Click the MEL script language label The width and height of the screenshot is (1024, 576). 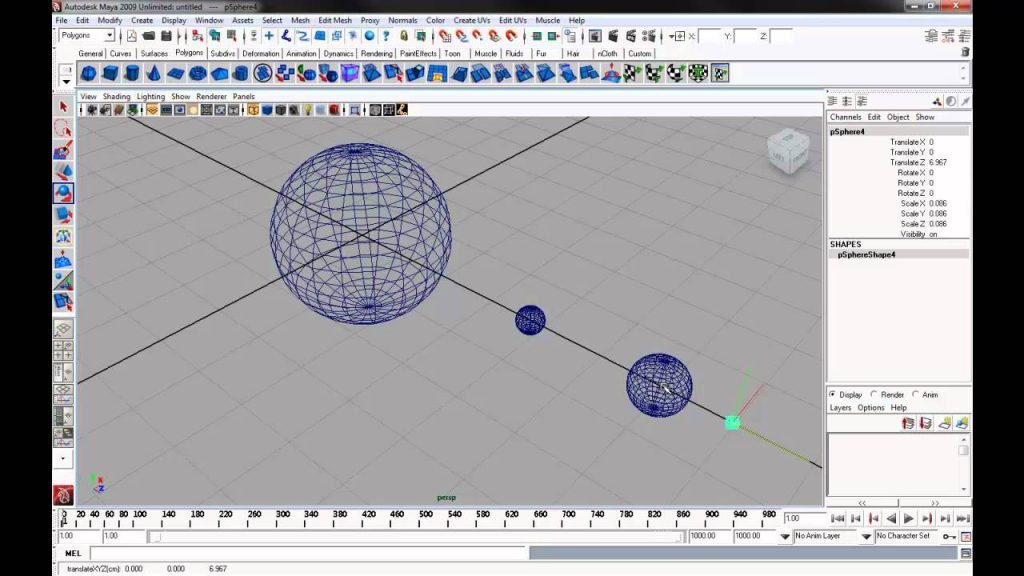tap(72, 553)
